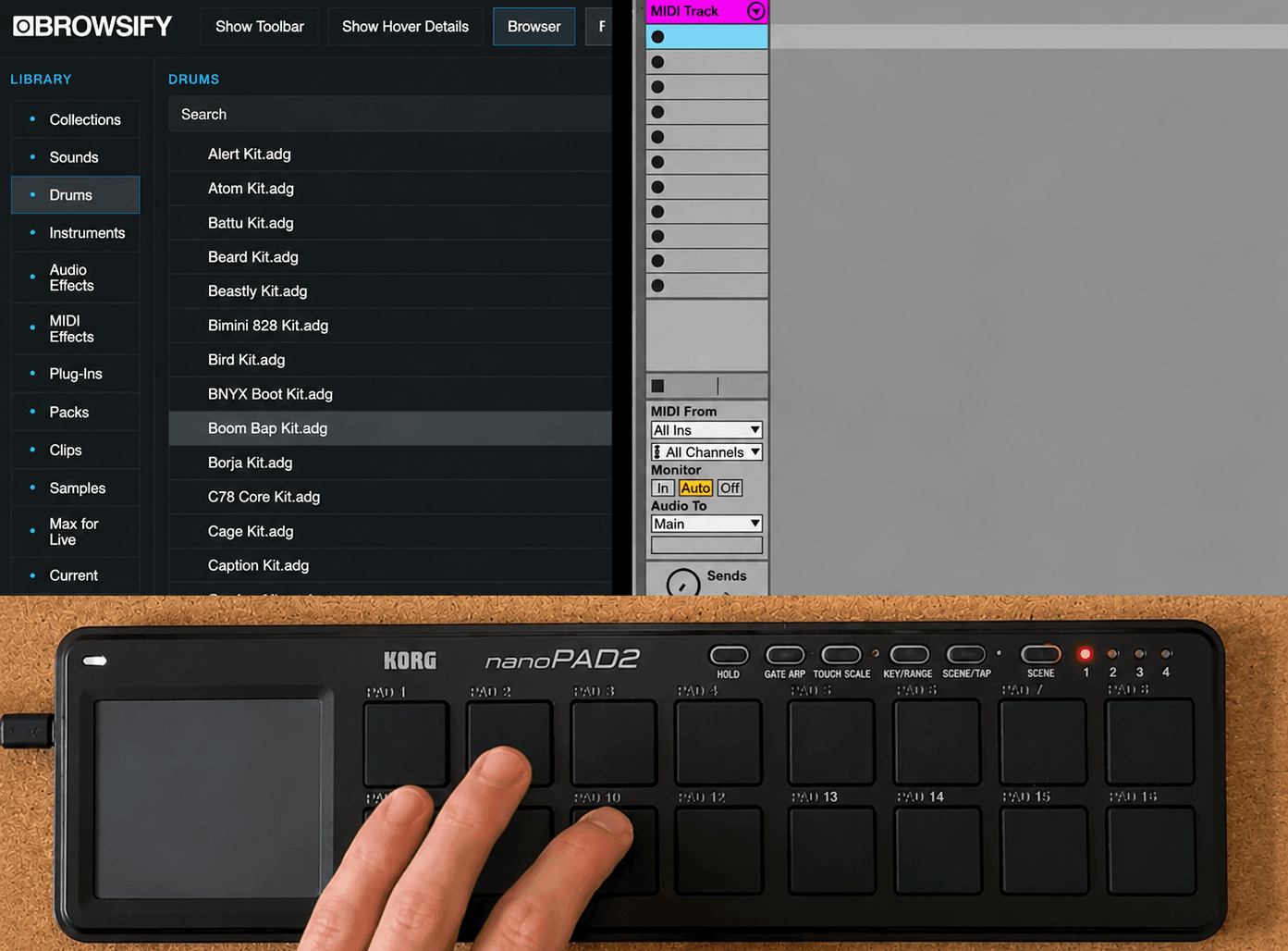Click the Sends knob
The height and width of the screenshot is (951, 1288).
tap(683, 584)
